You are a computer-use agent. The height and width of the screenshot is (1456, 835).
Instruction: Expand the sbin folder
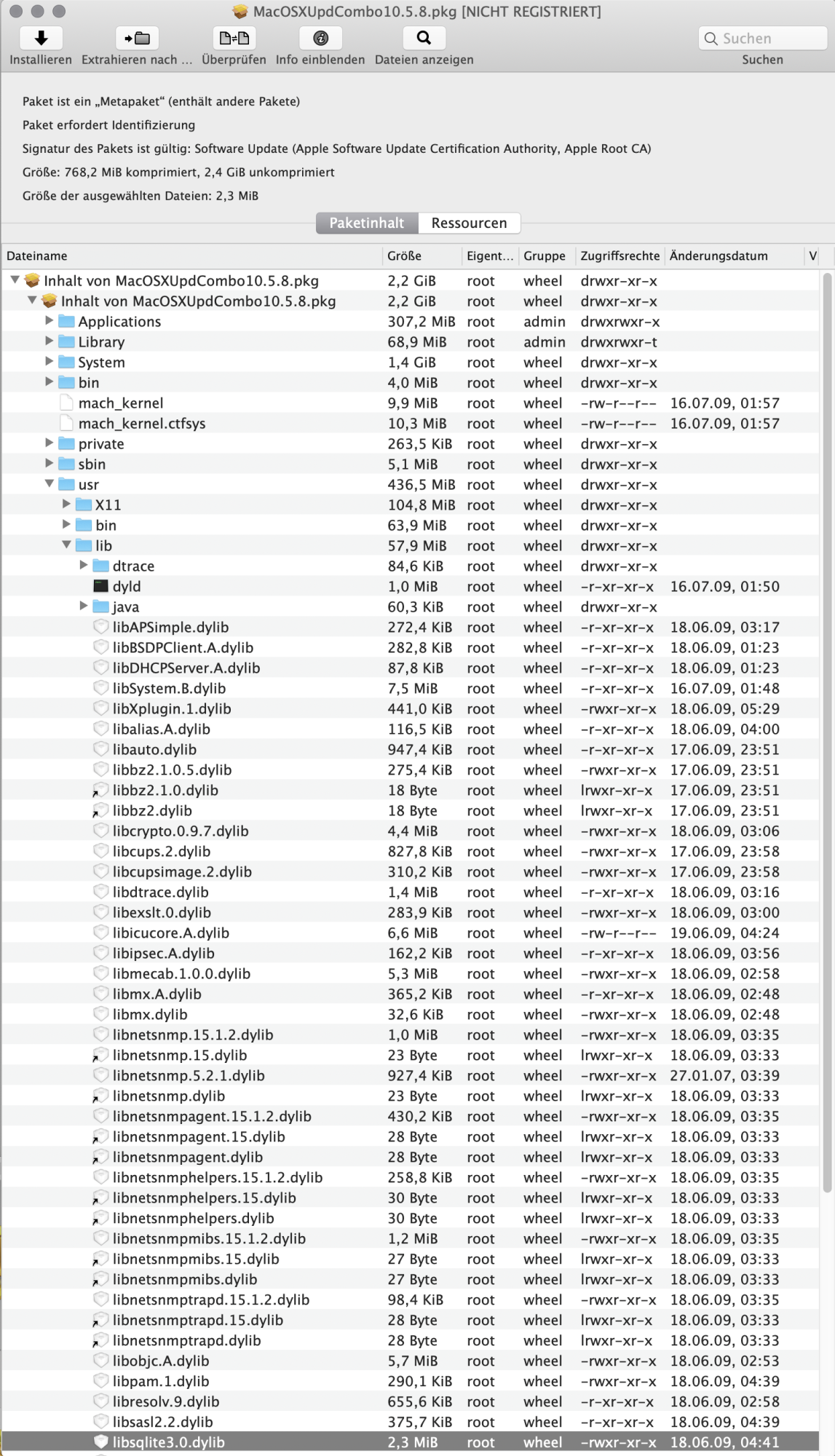pyautogui.click(x=50, y=463)
